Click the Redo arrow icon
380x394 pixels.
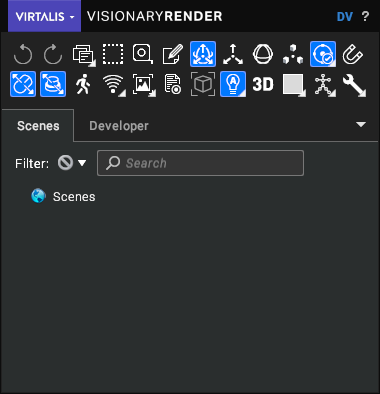(53, 54)
